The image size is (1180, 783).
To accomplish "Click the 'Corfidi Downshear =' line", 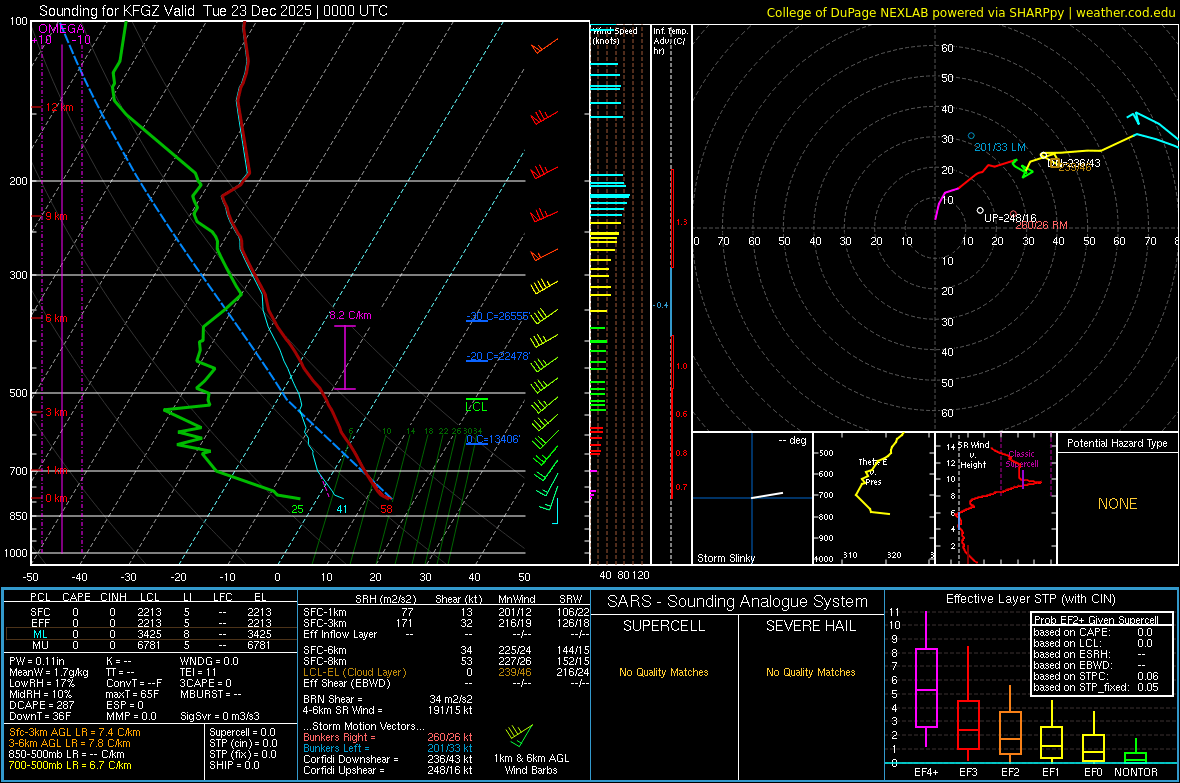I will coord(388,759).
